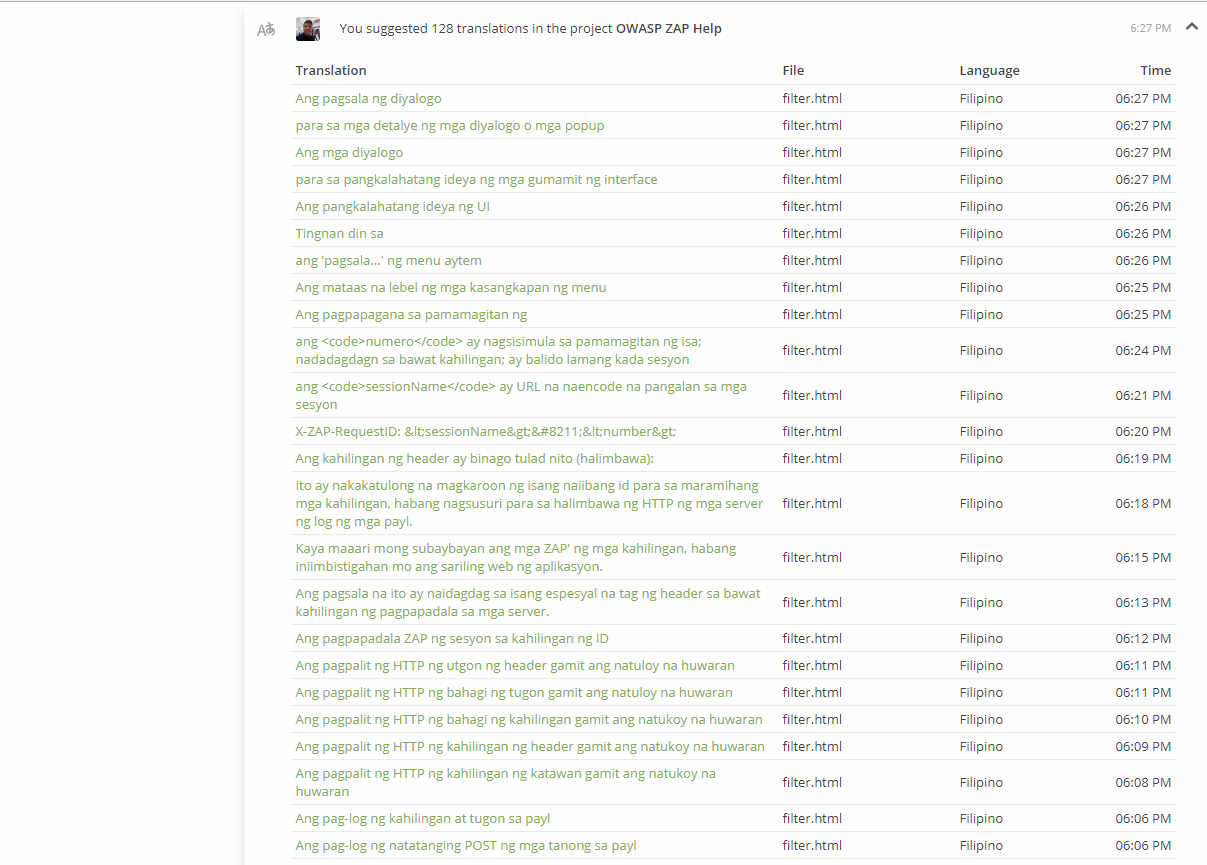Open the OWASP ZAP Help project link

[x=669, y=28]
